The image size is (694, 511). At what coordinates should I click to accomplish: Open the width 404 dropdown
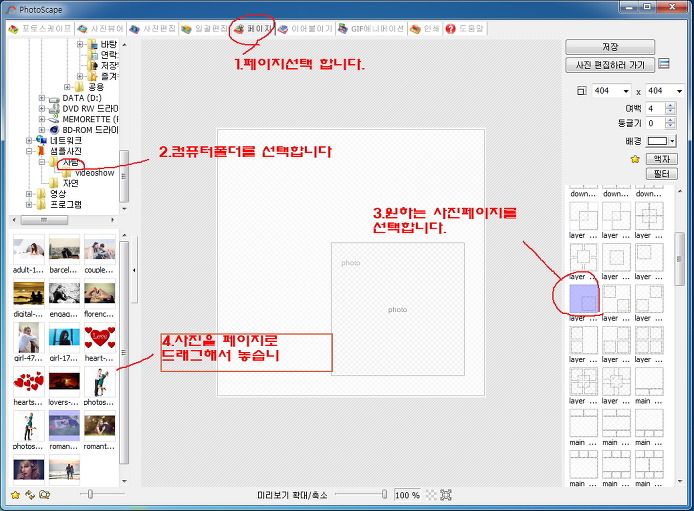[x=626, y=91]
